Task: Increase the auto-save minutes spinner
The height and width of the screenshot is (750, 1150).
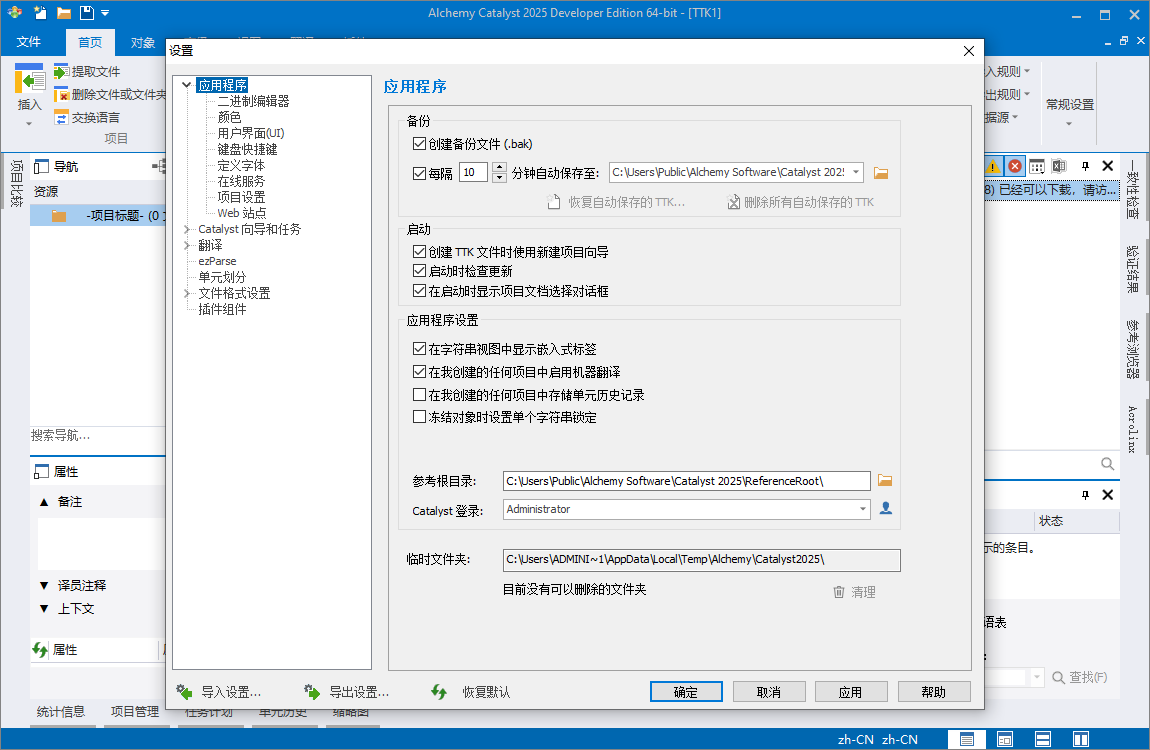Action: tap(499, 168)
